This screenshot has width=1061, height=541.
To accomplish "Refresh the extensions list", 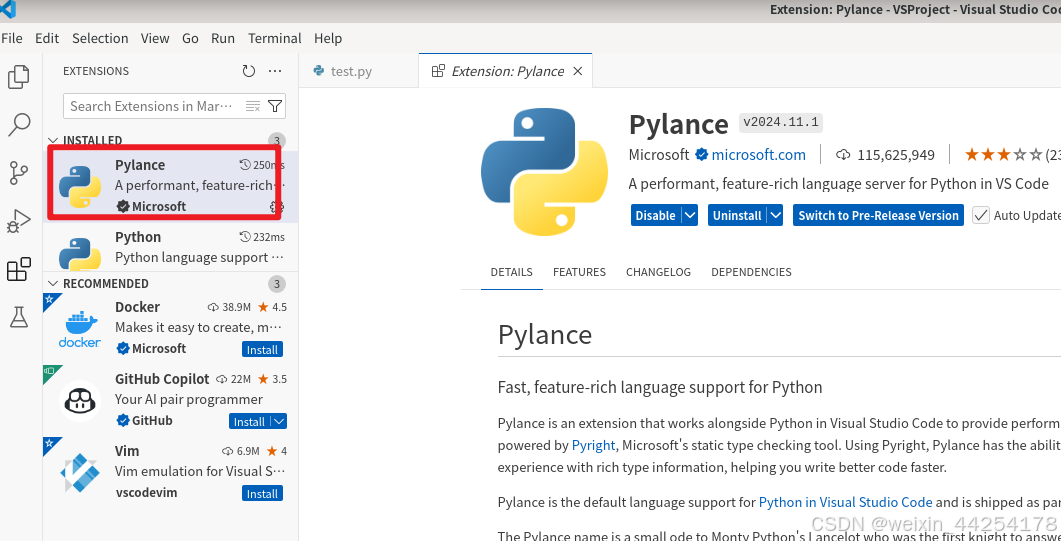I will point(249,71).
